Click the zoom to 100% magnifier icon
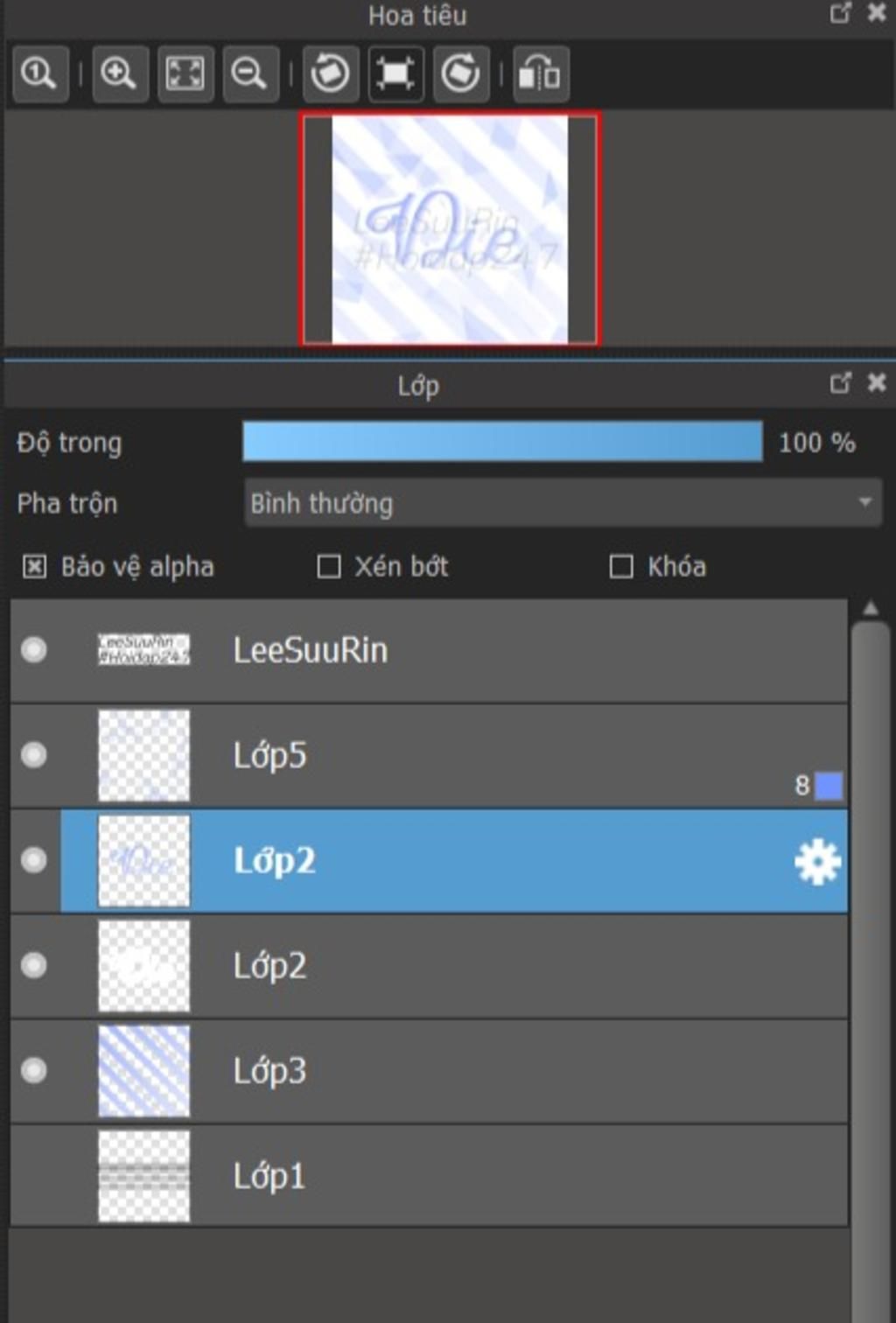The width and height of the screenshot is (896, 1323). tap(39, 73)
